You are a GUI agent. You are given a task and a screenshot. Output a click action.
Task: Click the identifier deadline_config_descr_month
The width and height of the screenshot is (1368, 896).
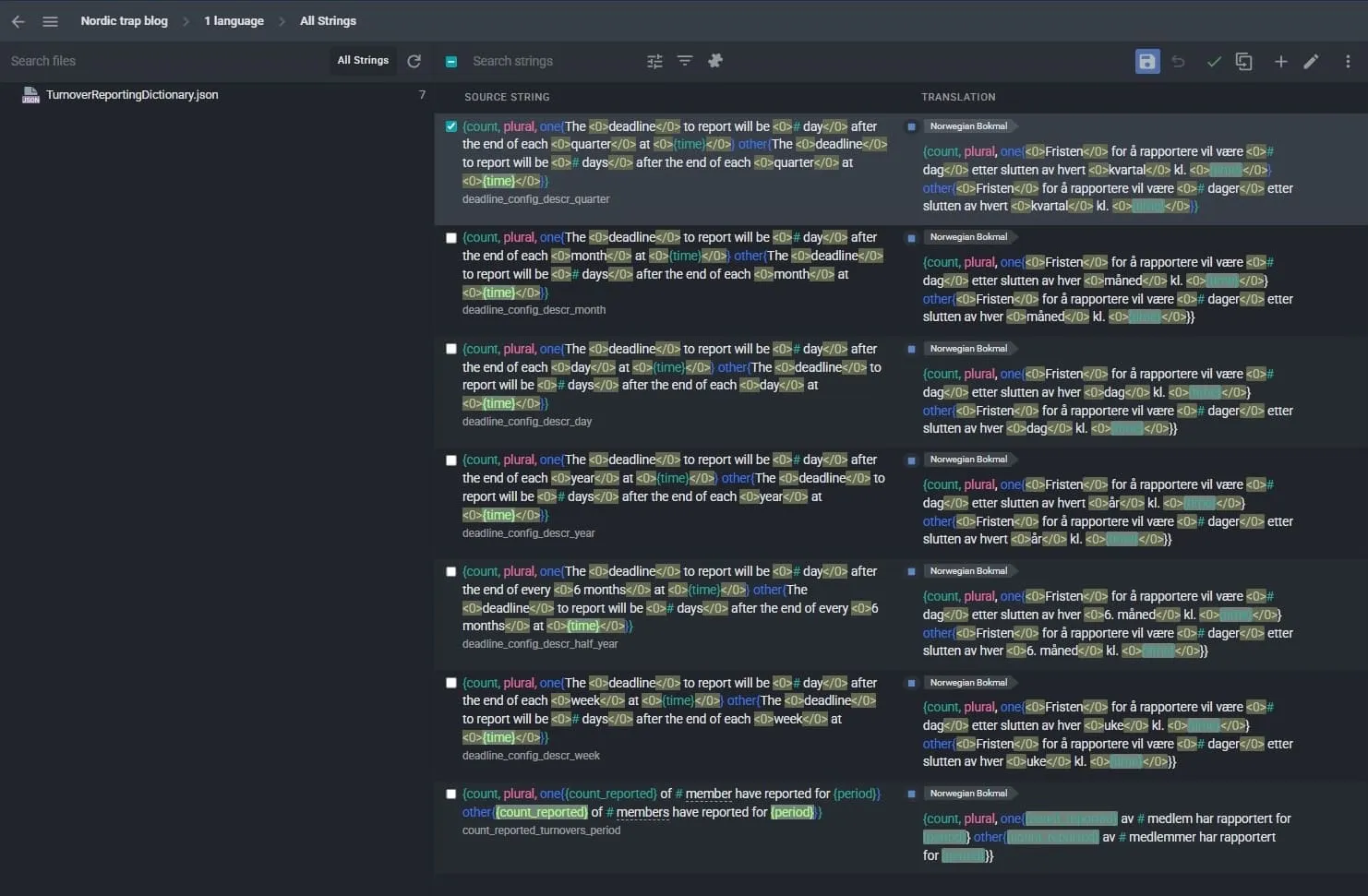coord(534,310)
